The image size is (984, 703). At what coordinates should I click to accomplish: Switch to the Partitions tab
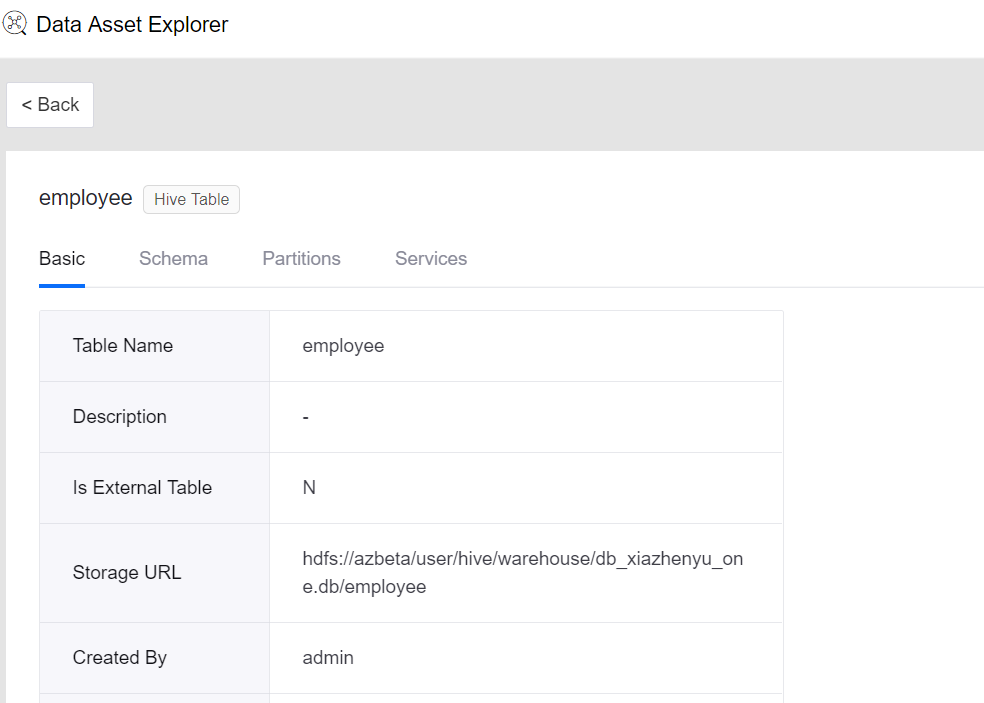click(301, 259)
